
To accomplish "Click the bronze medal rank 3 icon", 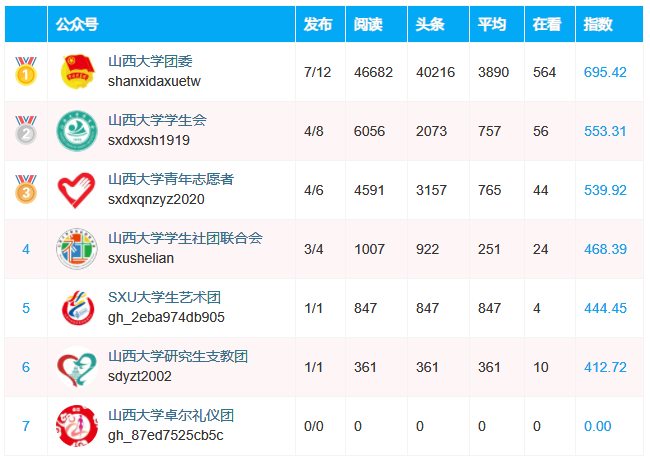I will (26, 189).
